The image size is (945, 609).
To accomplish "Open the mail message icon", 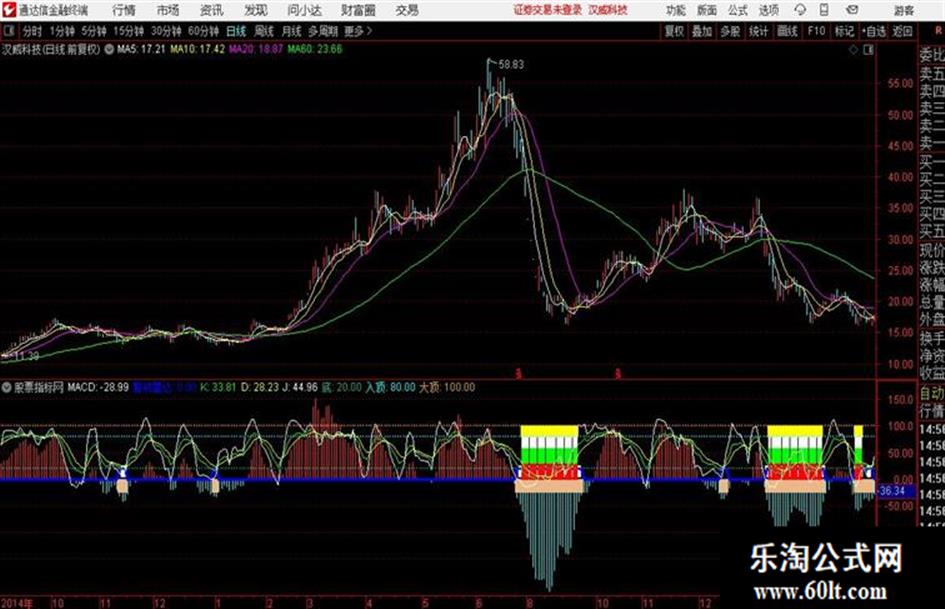I will pyautogui.click(x=852, y=10).
